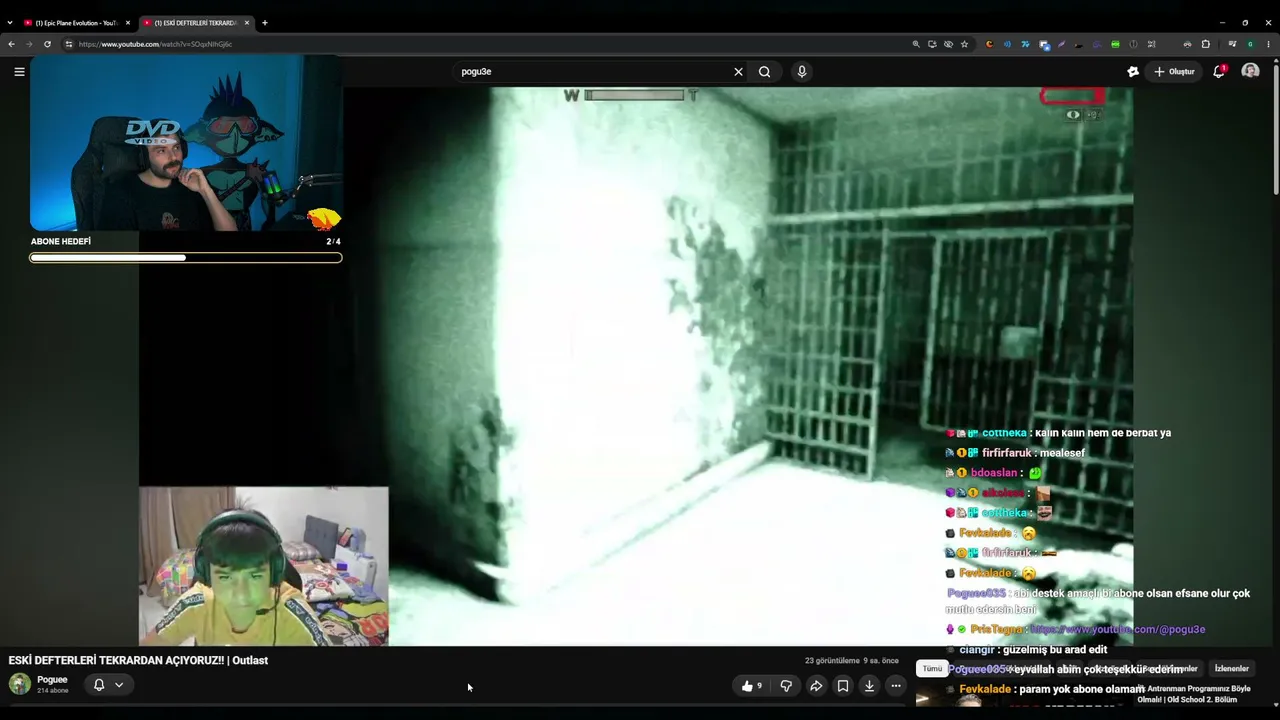
Task: Run the search with the magnifier button
Action: click(x=765, y=72)
